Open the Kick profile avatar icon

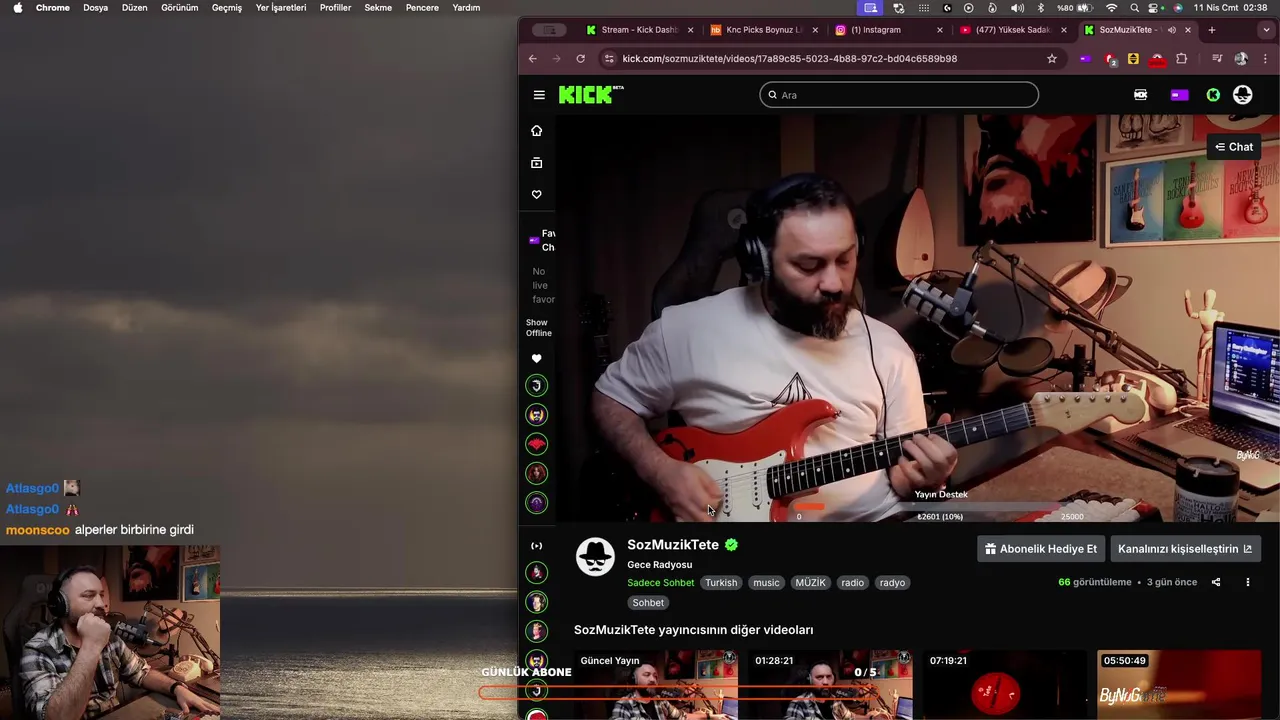pos(1243,95)
